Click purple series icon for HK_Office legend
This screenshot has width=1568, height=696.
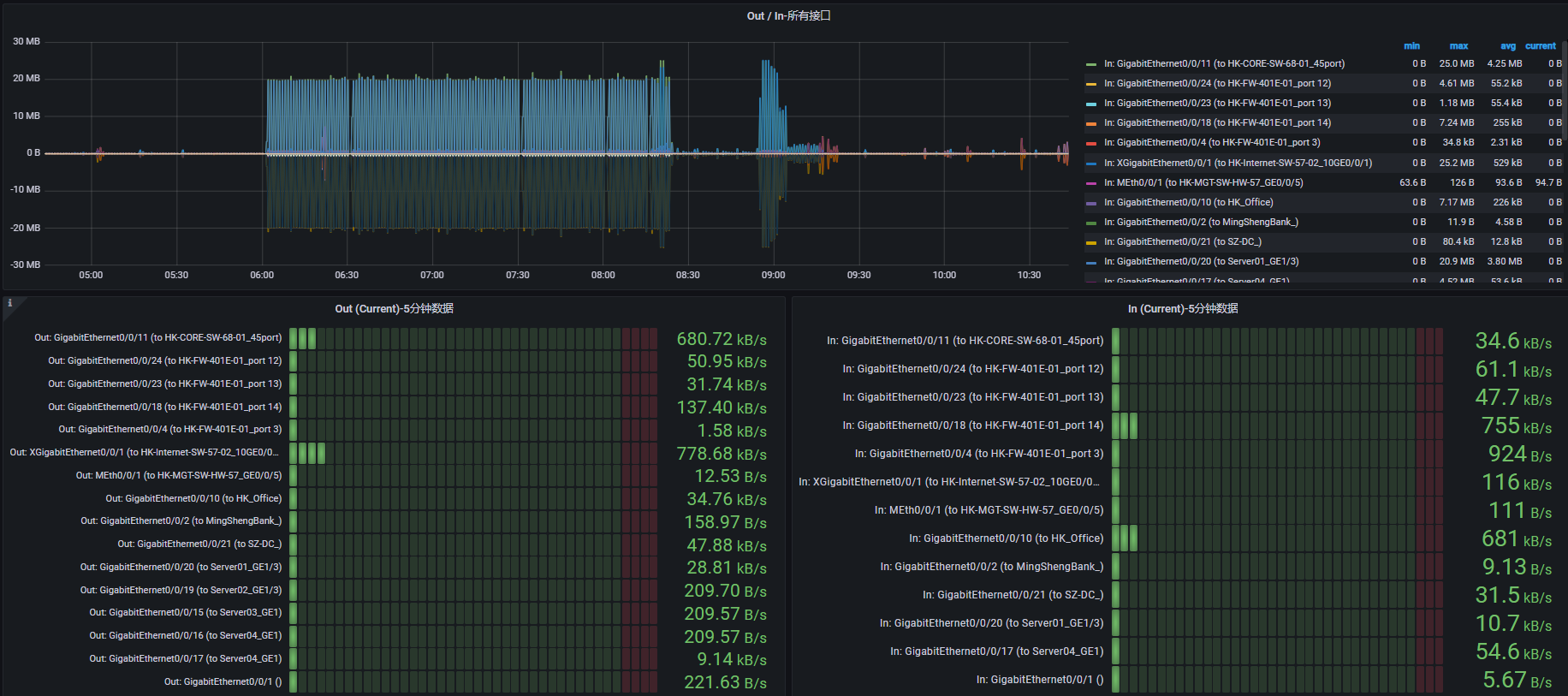point(1090,203)
